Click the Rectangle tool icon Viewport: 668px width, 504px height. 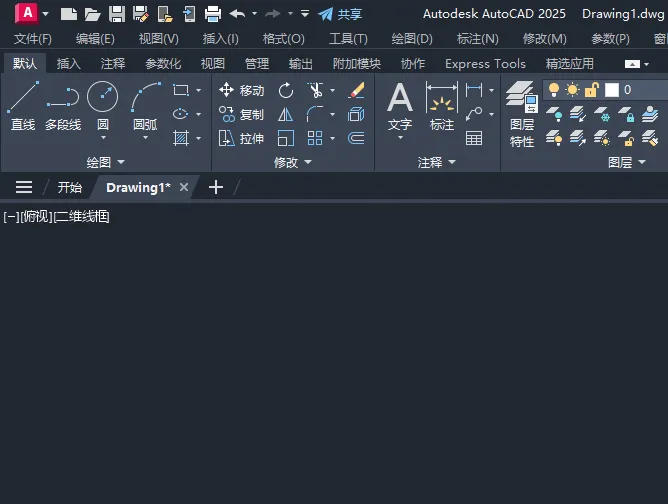[181, 90]
